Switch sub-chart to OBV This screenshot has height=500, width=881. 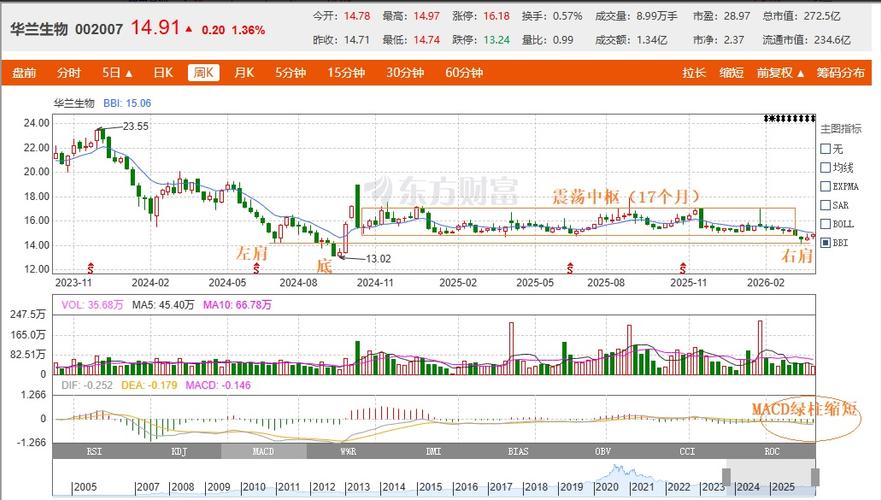[603, 451]
